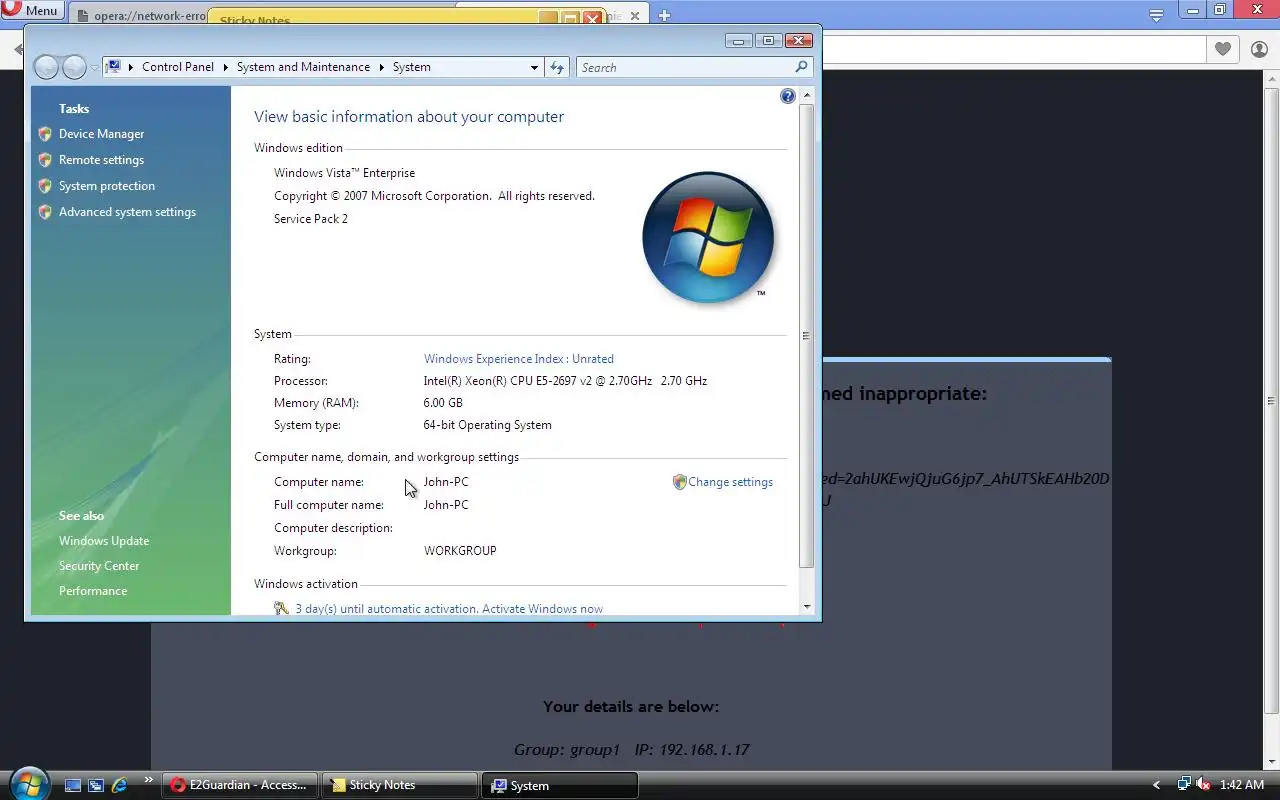Screen dimensions: 1280x800
Task: Open a new Opera tab with plus icon
Action: tap(664, 15)
